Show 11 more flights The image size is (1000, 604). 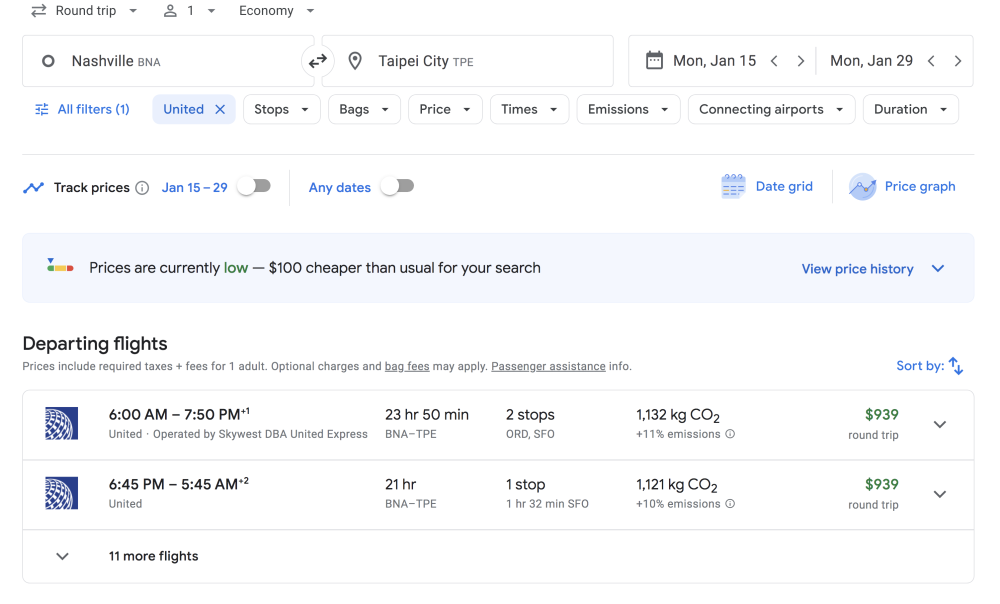(153, 556)
